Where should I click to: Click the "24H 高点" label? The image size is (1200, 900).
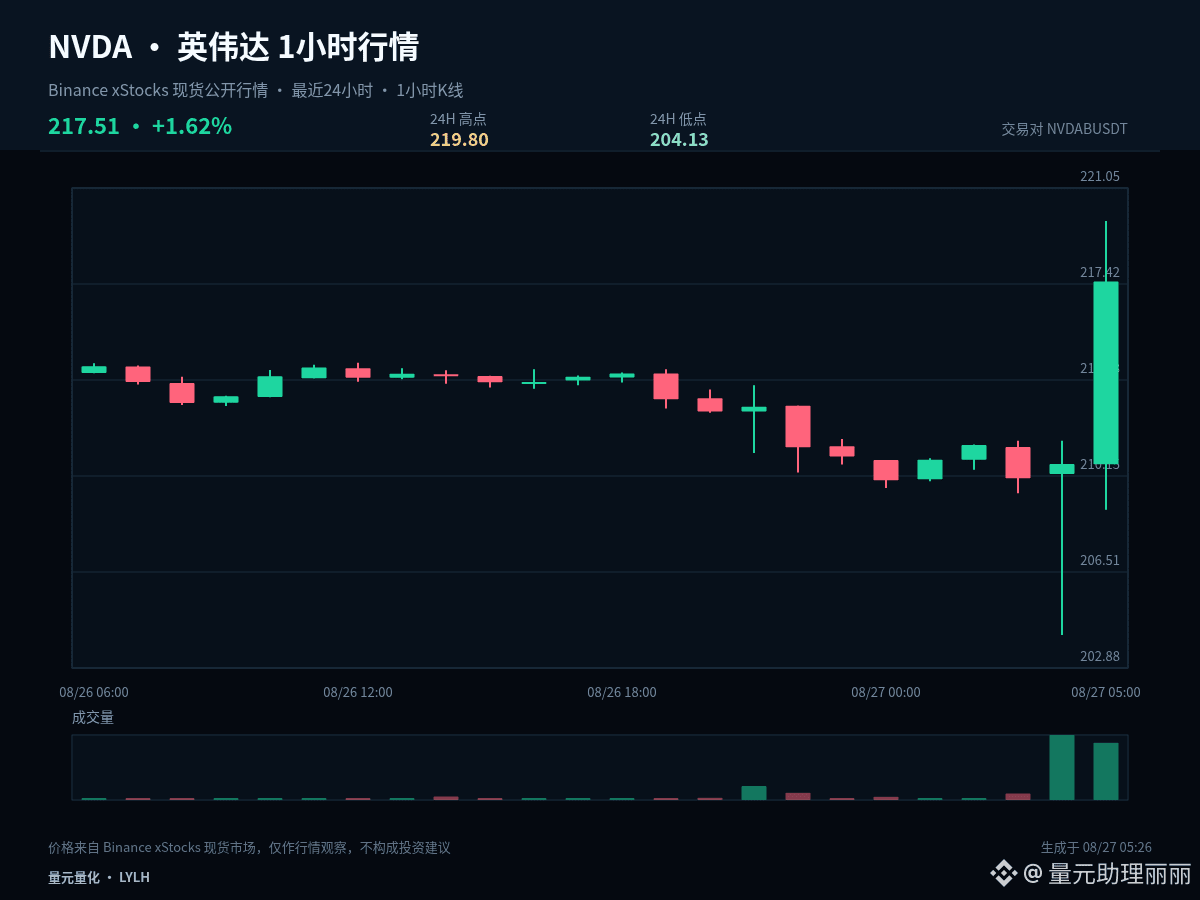(458, 119)
